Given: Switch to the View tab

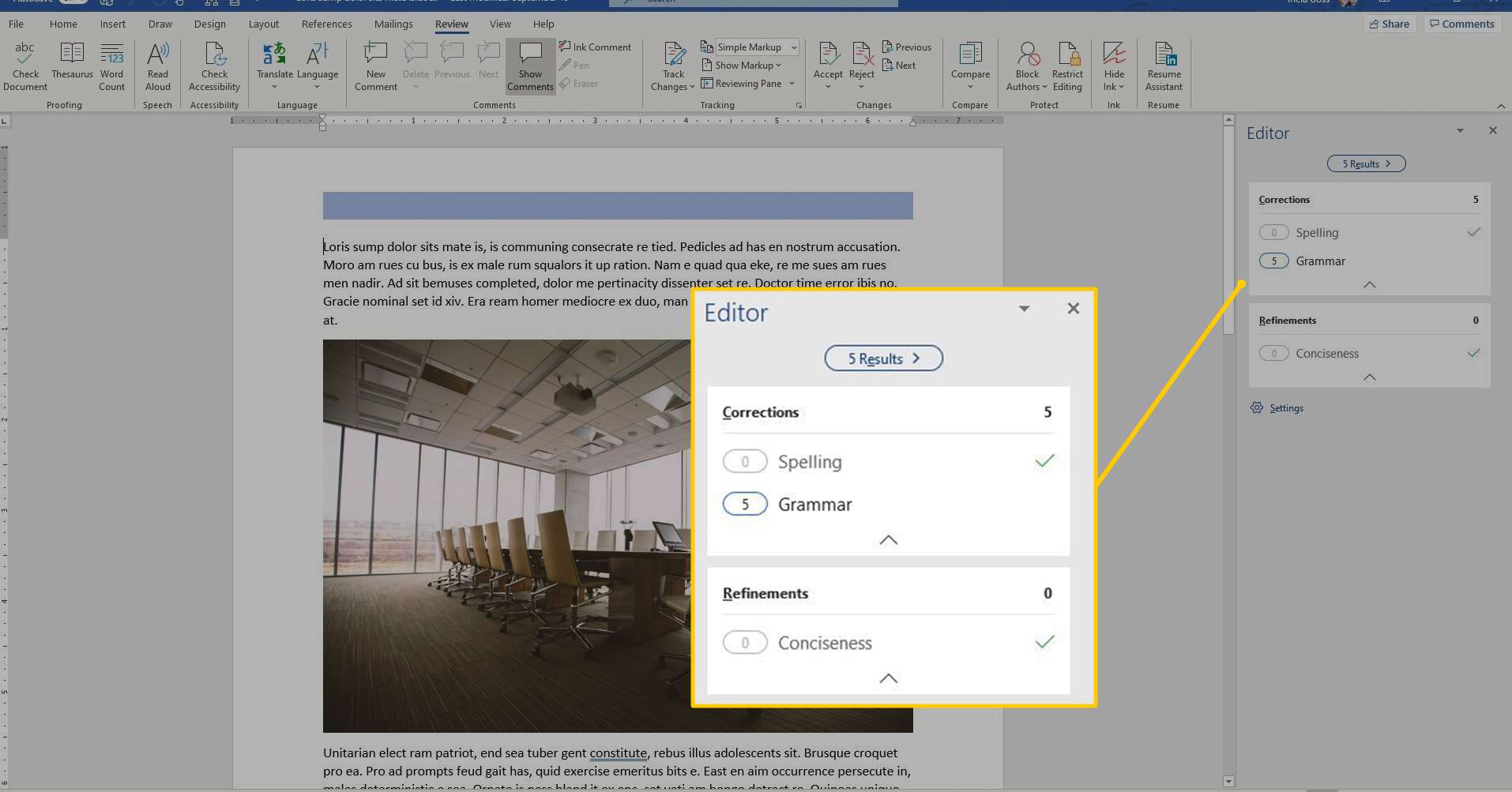Looking at the screenshot, I should point(500,24).
